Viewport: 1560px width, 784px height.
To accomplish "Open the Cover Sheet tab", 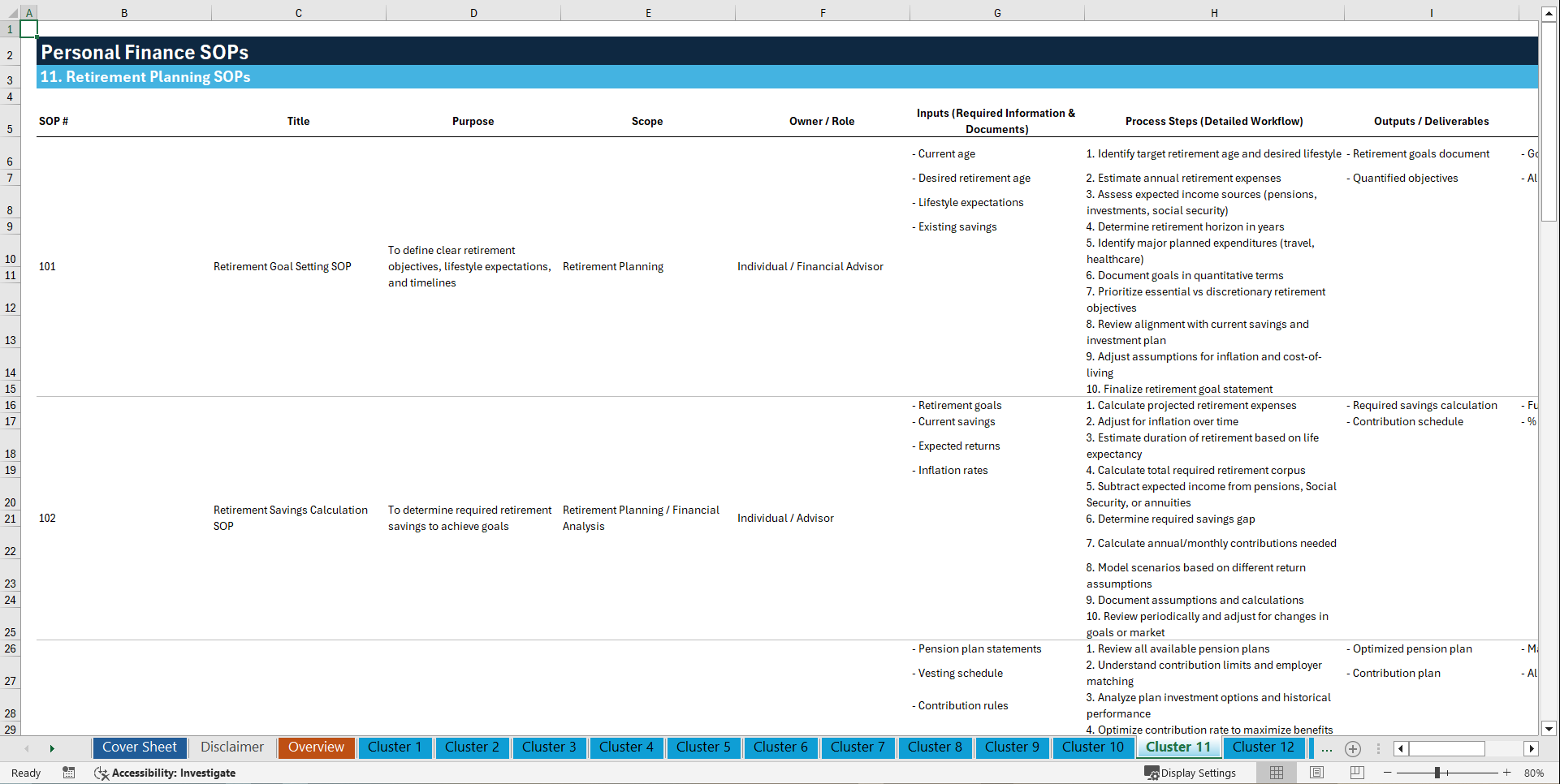I will [x=139, y=747].
